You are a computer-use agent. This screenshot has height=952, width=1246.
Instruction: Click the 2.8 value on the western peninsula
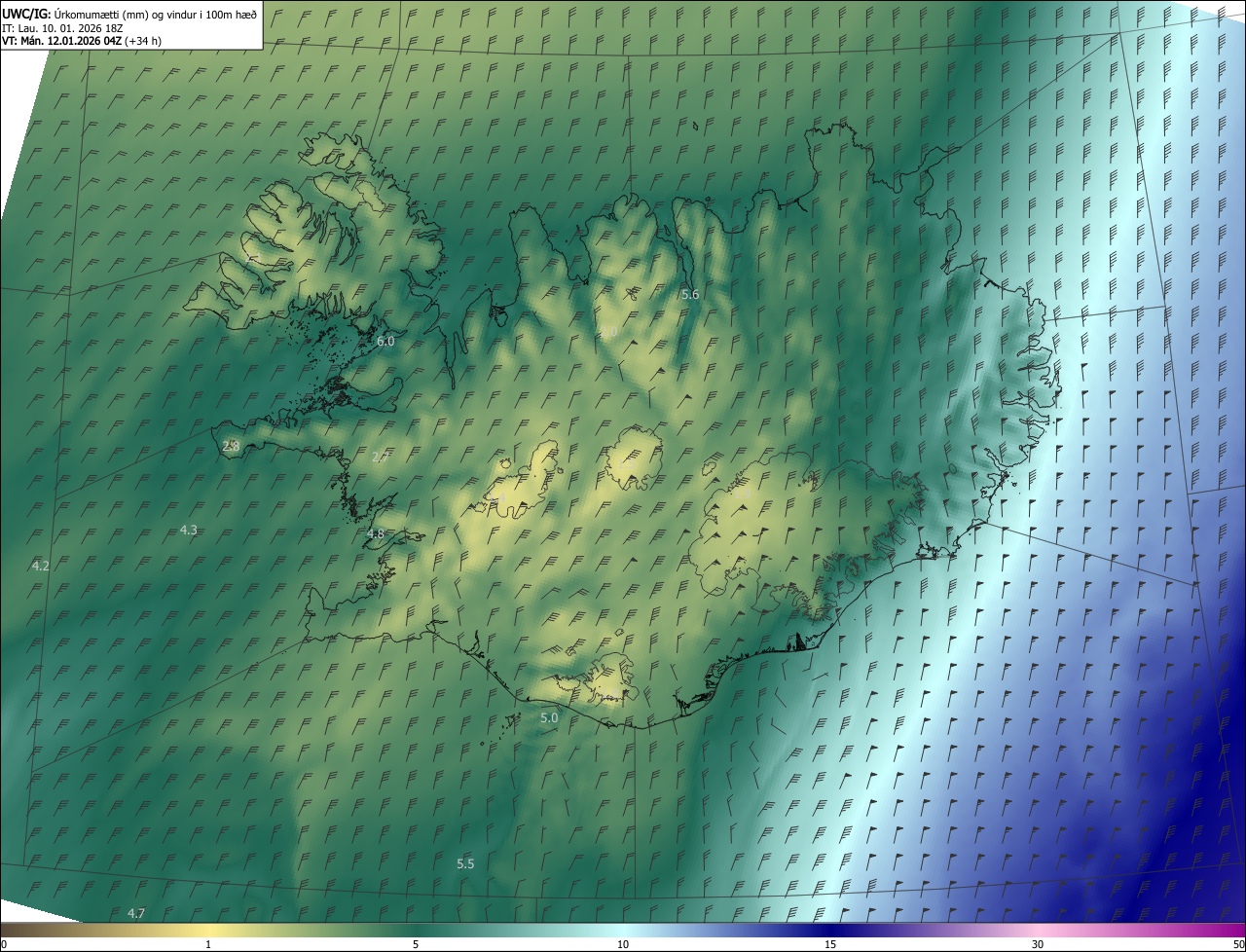pos(231,446)
